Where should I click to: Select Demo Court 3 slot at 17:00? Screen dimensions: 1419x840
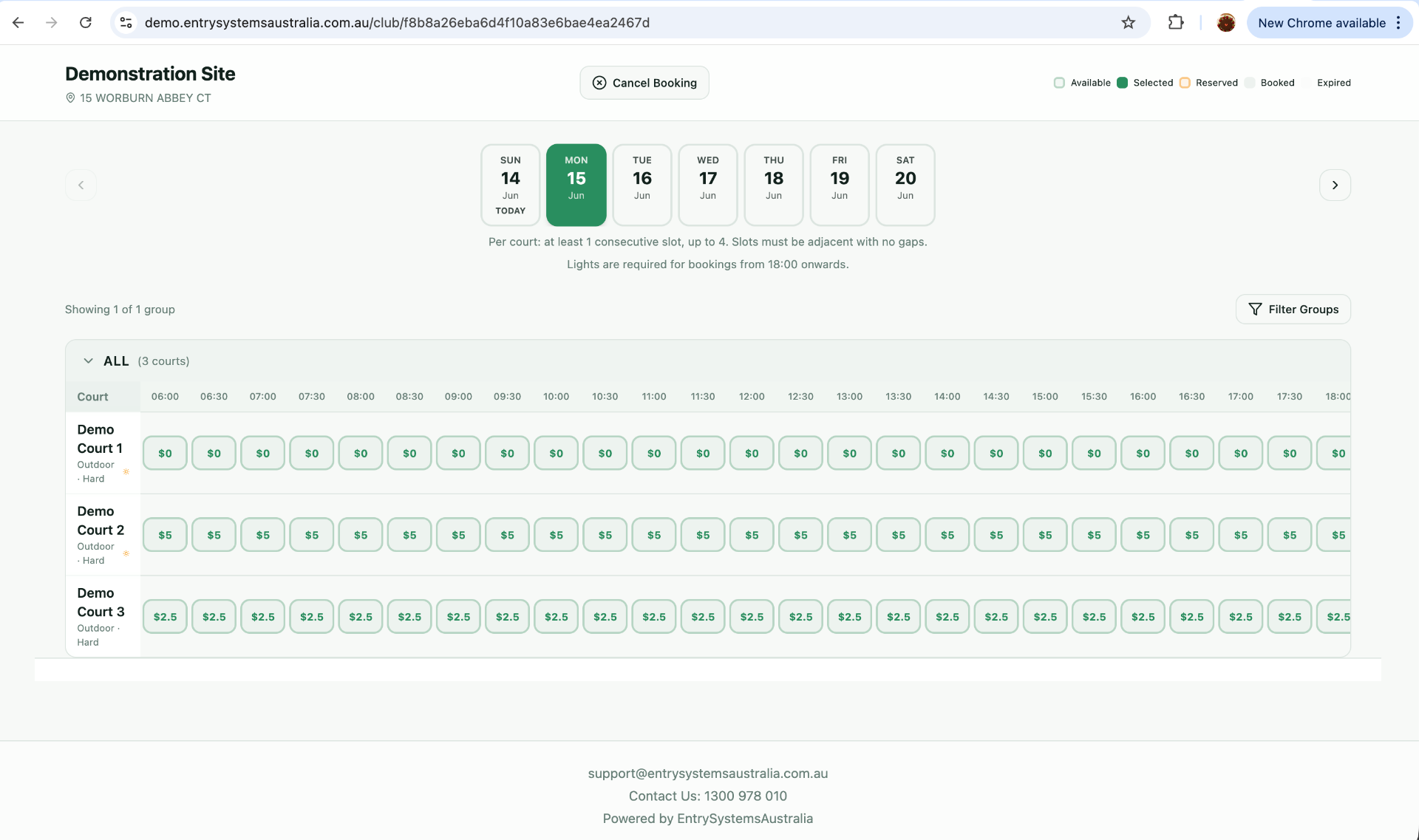[1241, 616]
